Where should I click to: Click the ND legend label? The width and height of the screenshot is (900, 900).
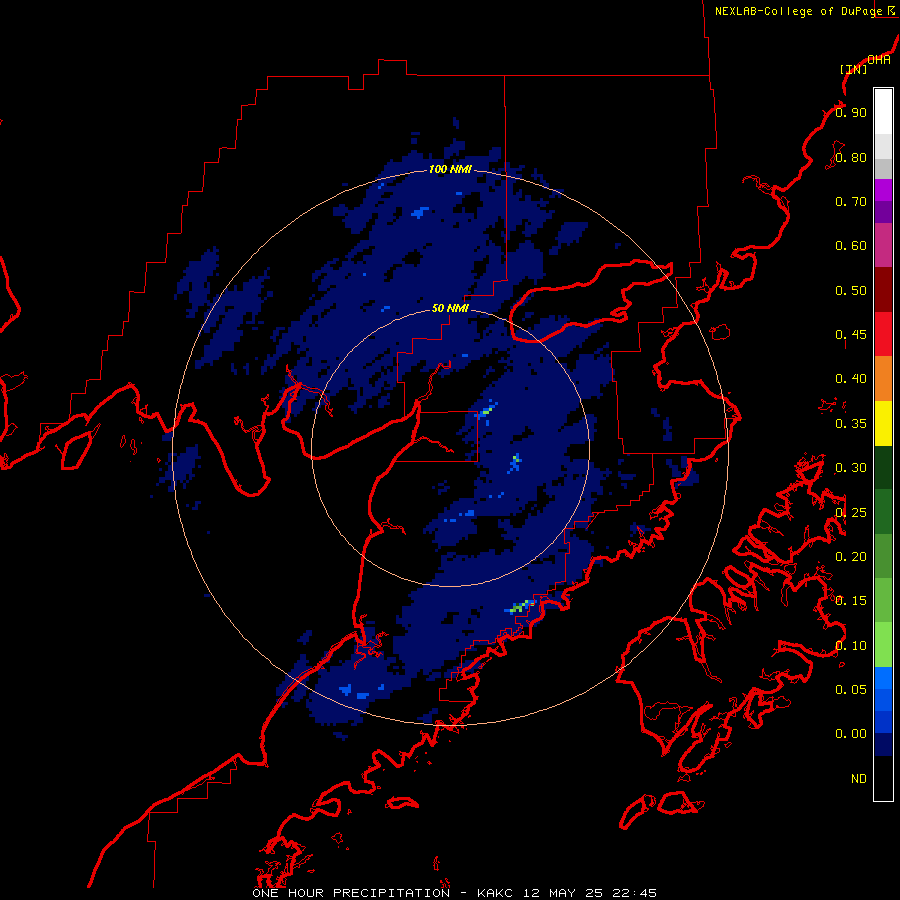click(x=859, y=779)
